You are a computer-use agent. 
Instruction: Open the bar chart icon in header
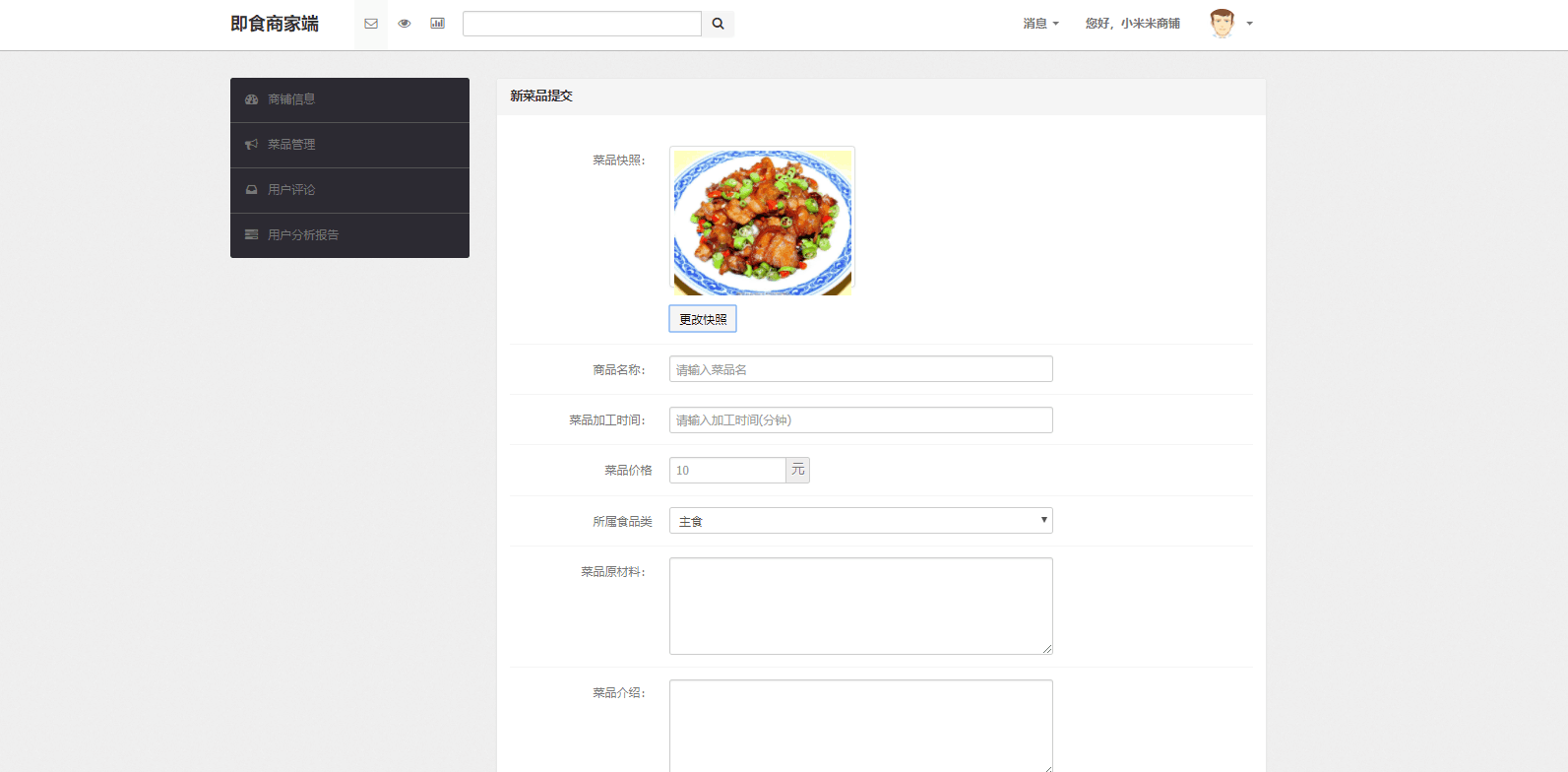coord(438,24)
